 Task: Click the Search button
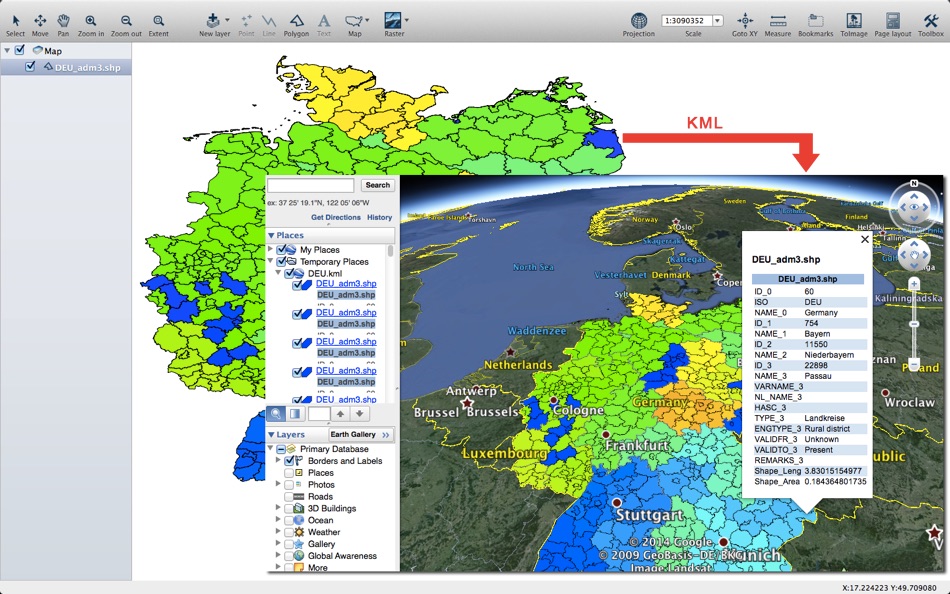[x=377, y=185]
